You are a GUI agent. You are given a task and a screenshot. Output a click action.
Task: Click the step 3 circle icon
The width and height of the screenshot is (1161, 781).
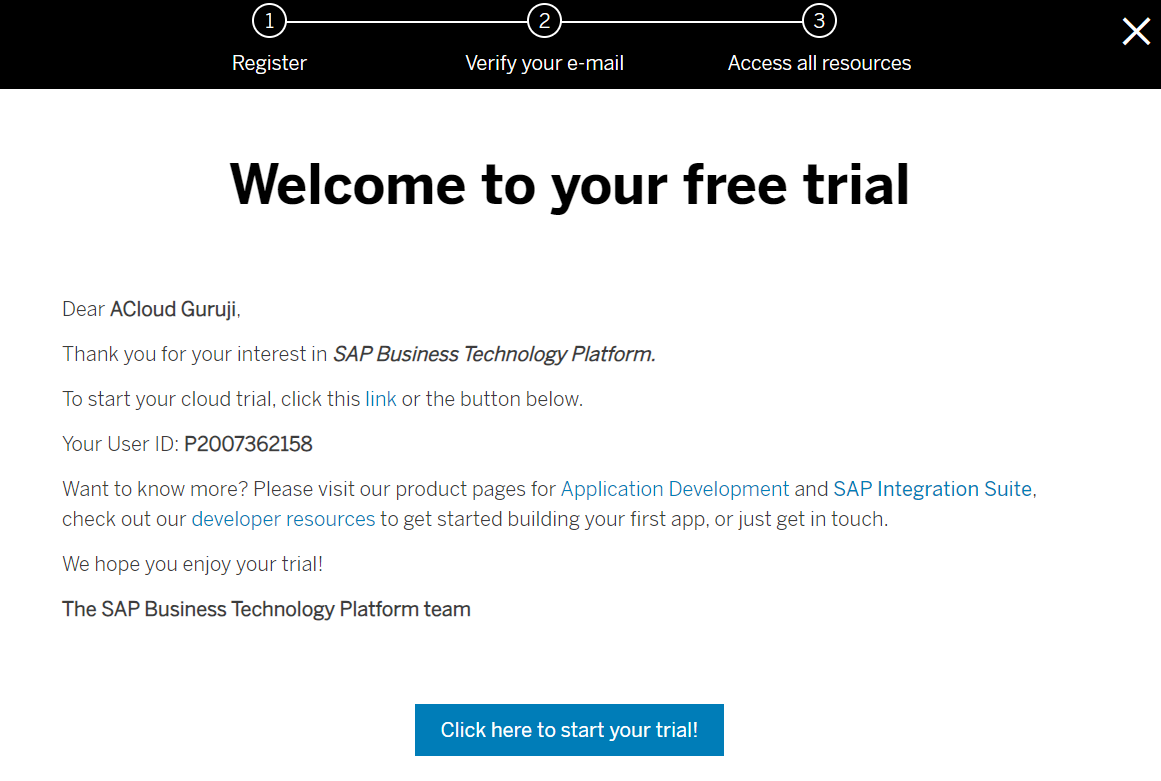click(x=819, y=20)
